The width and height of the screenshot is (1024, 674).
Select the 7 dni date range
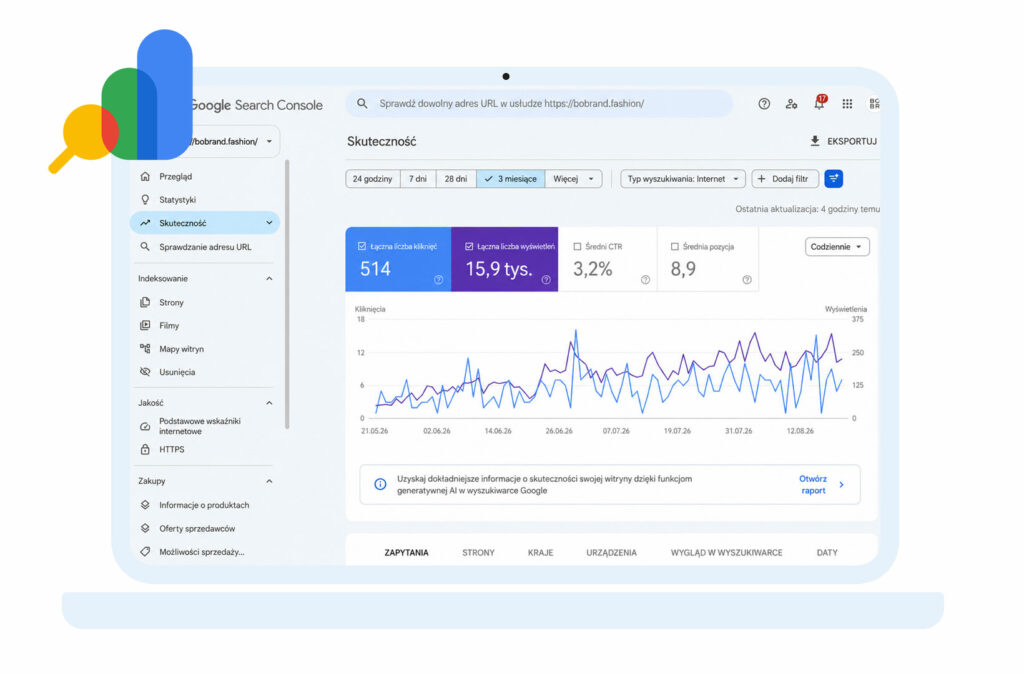point(418,178)
